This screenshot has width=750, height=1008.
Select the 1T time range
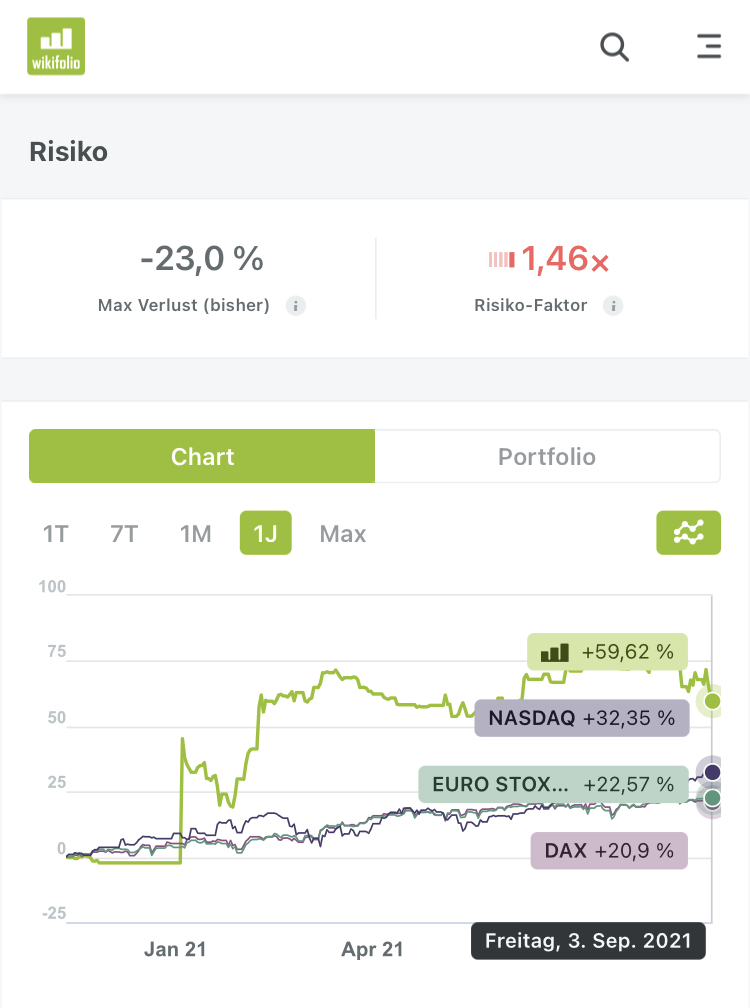coord(55,533)
